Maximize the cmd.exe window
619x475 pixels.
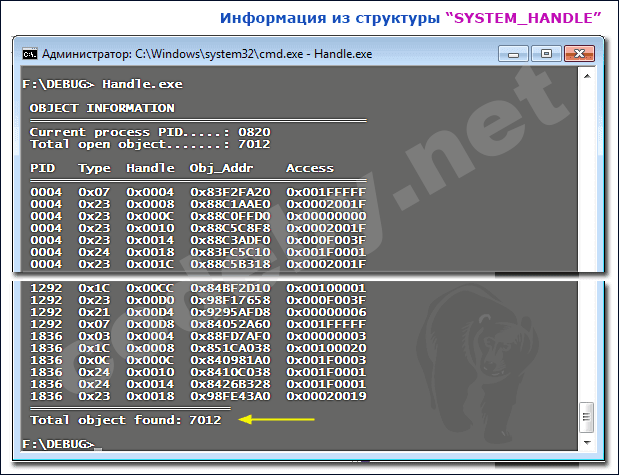click(x=546, y=54)
